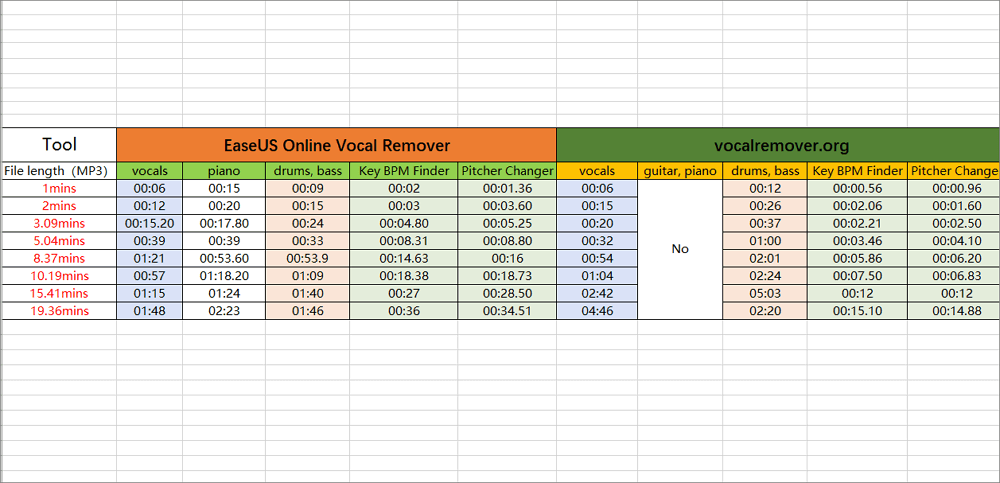Click the piano time cell "01:18.20"
The width and height of the screenshot is (1000, 483).
click(x=224, y=276)
